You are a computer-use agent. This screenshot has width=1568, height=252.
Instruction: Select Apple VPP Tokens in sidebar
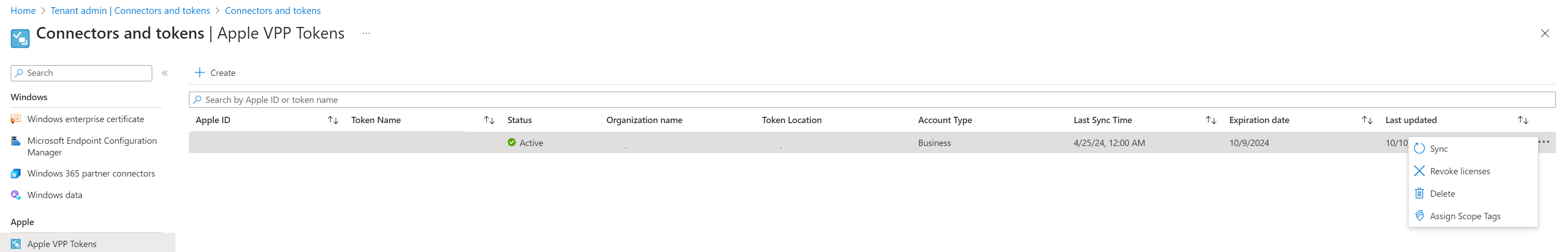click(61, 243)
